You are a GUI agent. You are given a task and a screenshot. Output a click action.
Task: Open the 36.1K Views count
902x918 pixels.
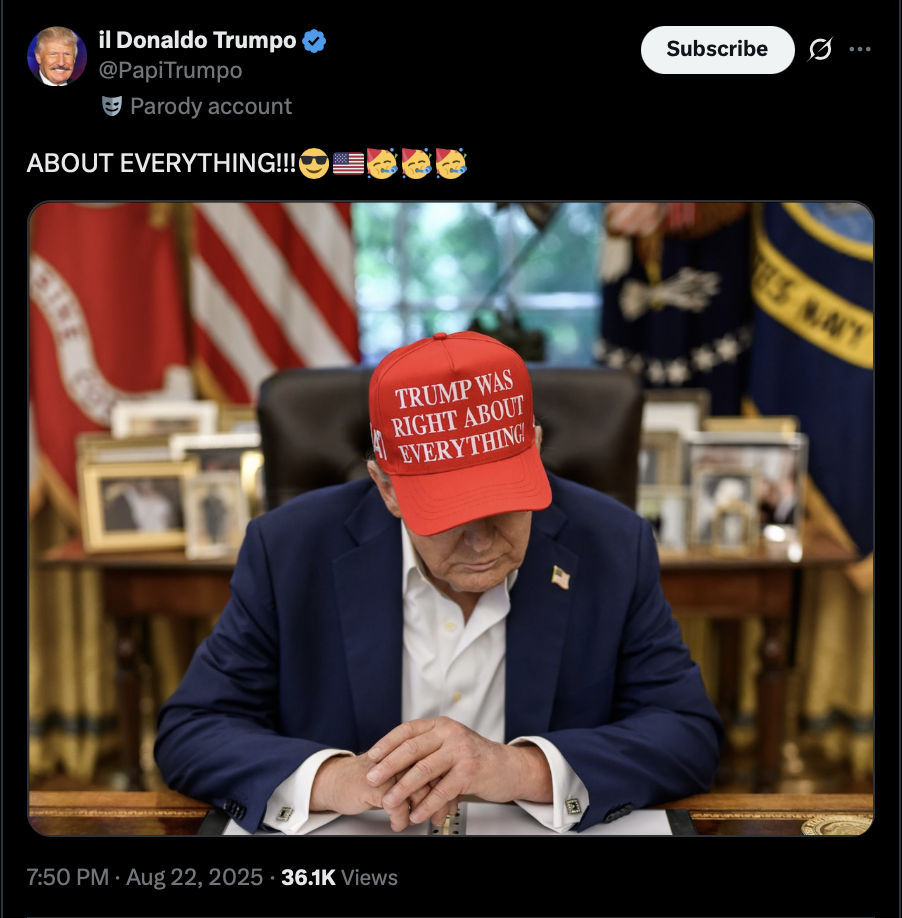click(x=339, y=877)
